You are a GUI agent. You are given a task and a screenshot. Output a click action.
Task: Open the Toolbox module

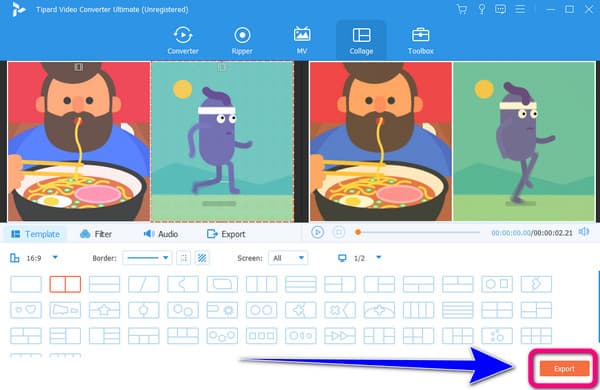click(421, 41)
